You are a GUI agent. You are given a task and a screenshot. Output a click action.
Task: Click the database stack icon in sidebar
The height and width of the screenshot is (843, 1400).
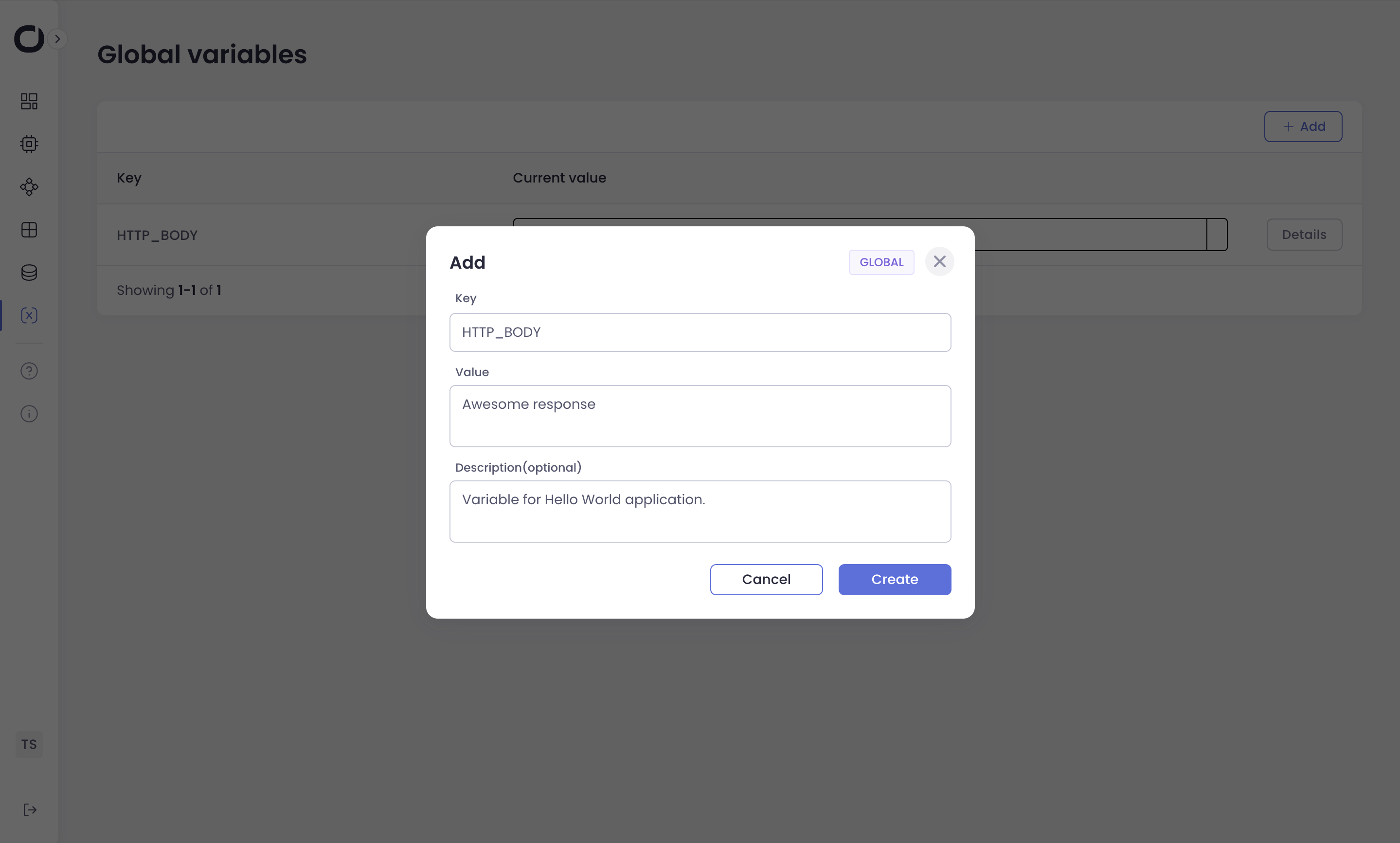pos(29,273)
